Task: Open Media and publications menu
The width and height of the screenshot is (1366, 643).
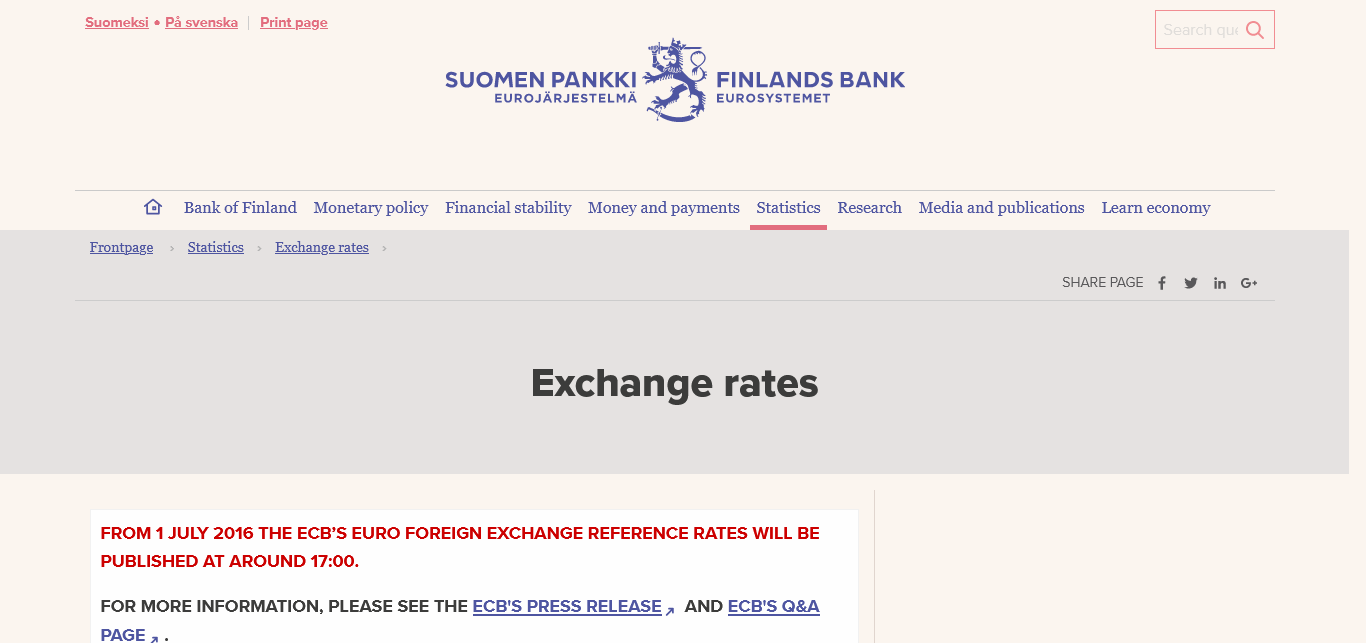Action: pyautogui.click(x=1001, y=208)
